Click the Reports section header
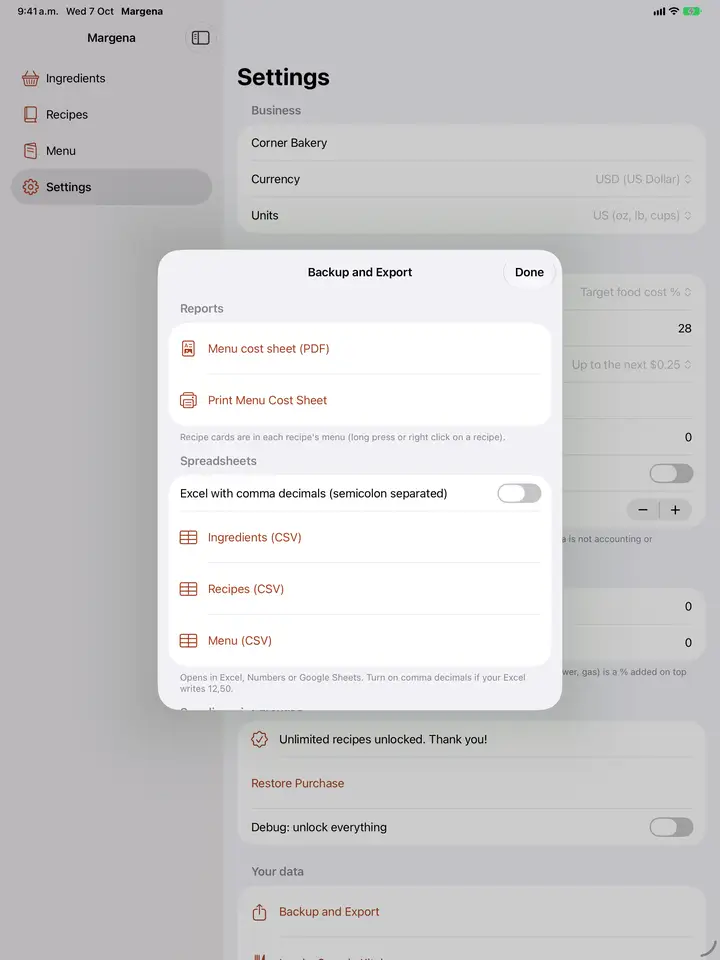The height and width of the screenshot is (960, 720). pos(201,309)
